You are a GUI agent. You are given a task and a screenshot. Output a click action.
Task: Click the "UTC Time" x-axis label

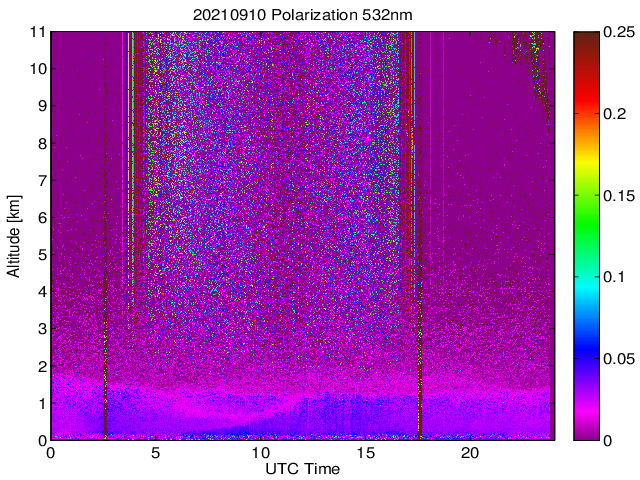302,469
